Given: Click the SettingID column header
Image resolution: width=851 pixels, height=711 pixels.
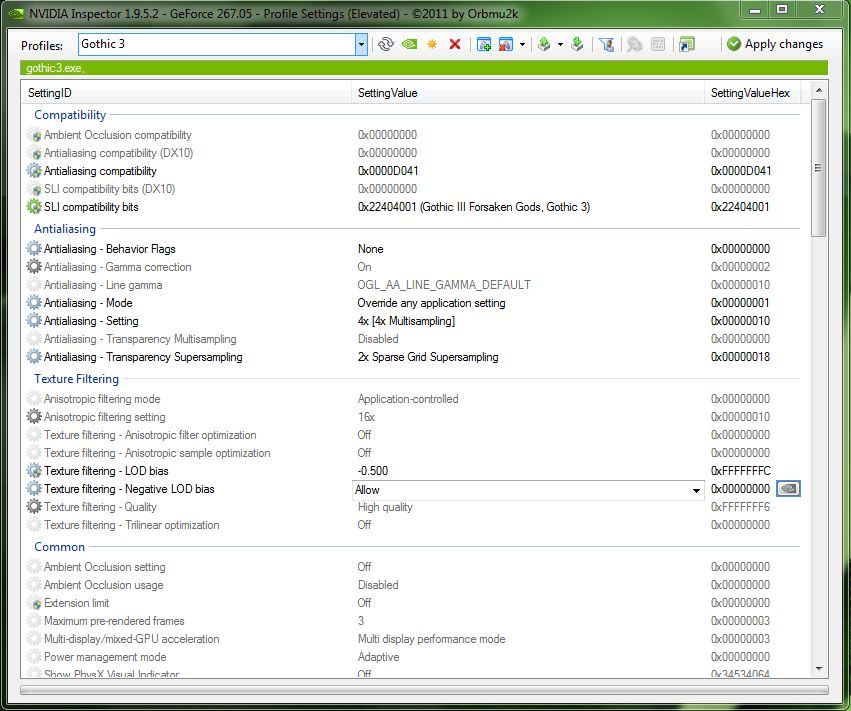Looking at the screenshot, I should 186,93.
